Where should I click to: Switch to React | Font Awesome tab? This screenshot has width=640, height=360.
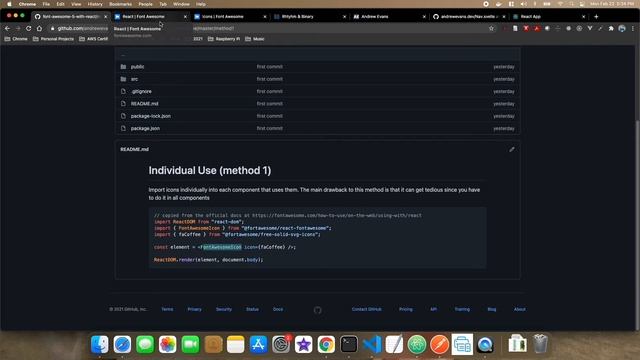click(x=151, y=16)
